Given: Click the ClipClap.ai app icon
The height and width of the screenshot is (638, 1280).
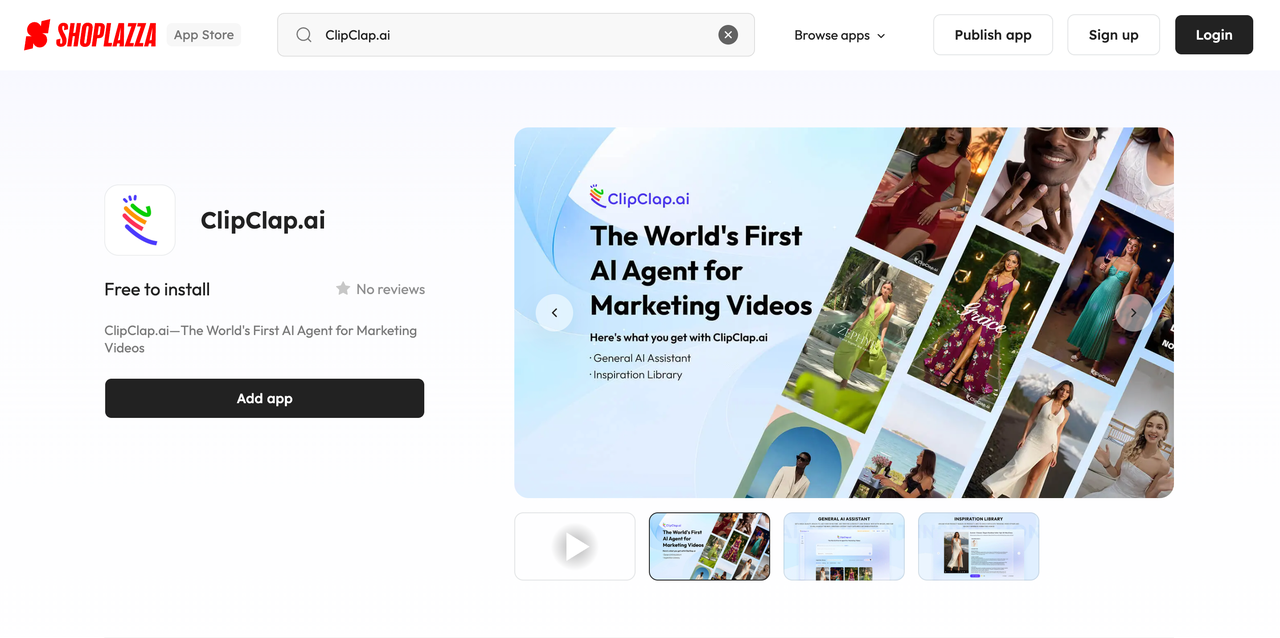Looking at the screenshot, I should coord(140,220).
